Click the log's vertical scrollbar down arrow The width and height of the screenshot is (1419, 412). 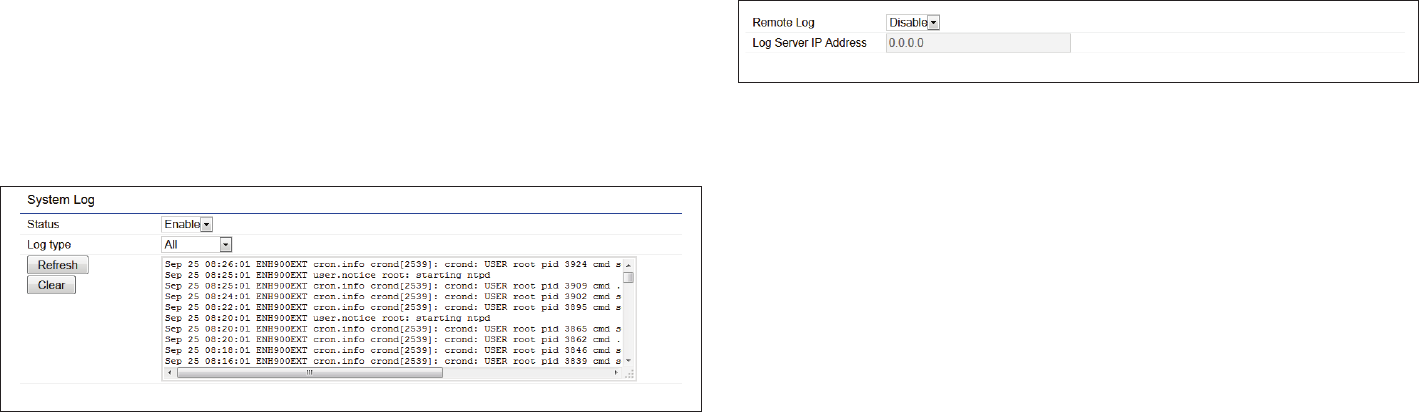629,360
